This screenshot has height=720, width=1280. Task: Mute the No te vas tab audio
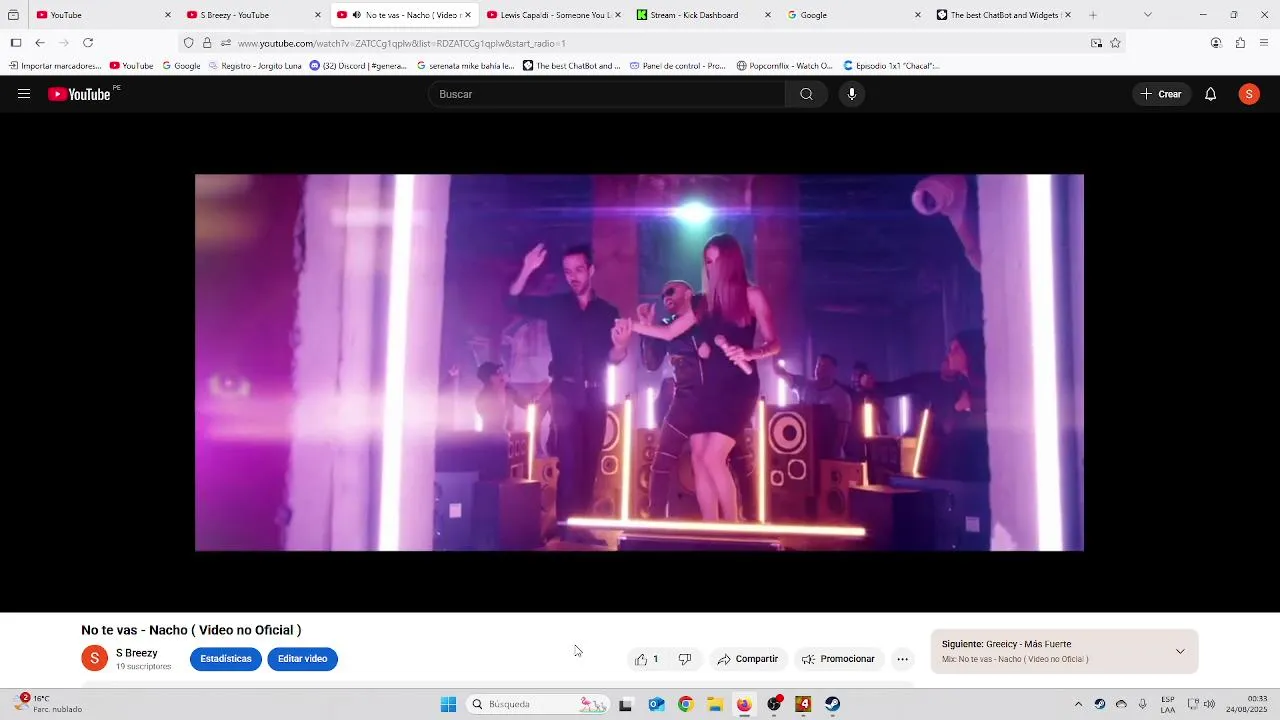(x=356, y=15)
